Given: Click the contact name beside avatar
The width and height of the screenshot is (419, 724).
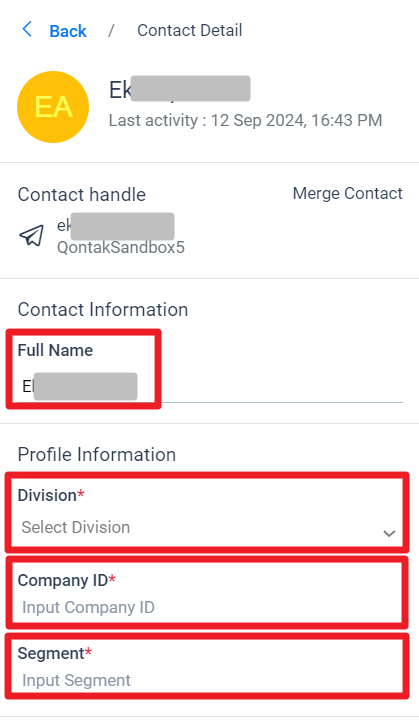Looking at the screenshot, I should [x=180, y=89].
